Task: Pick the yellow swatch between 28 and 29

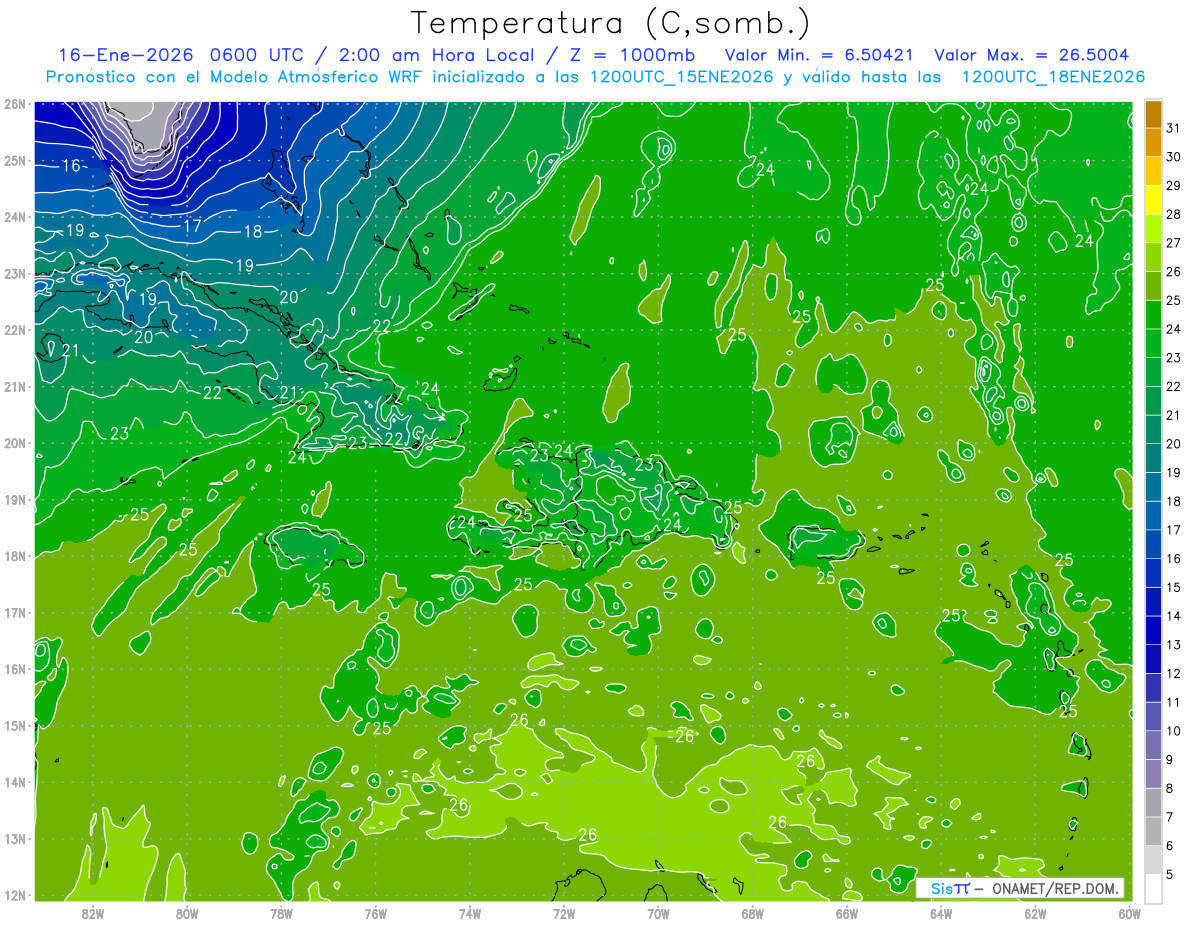Action: (1153, 200)
